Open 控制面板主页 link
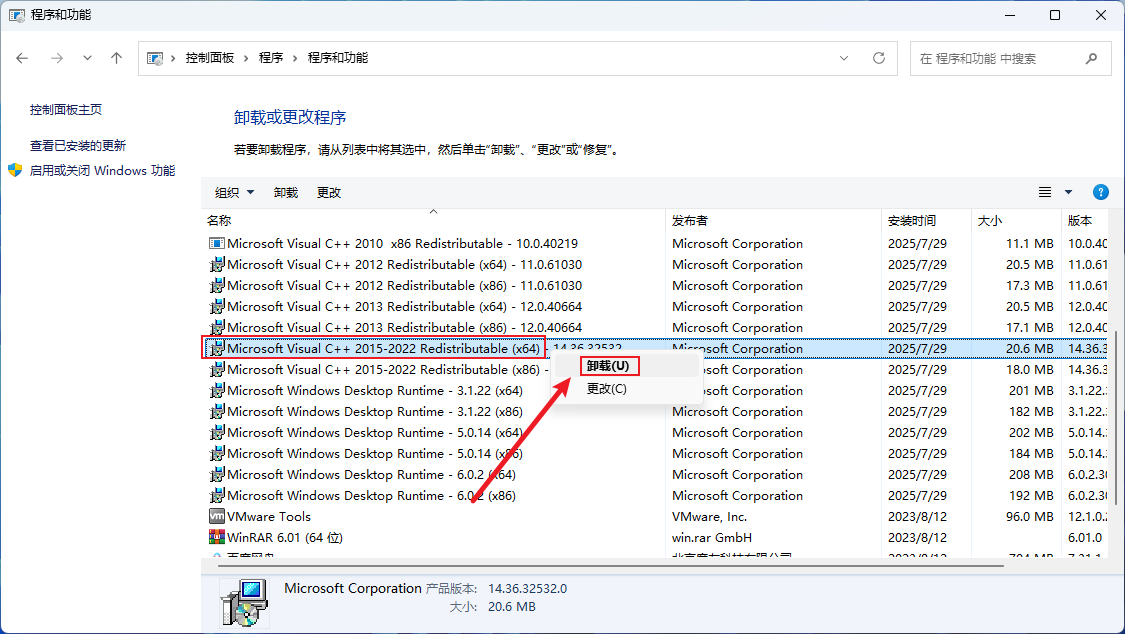Screen dimensions: 1125x634 [x=65, y=110]
